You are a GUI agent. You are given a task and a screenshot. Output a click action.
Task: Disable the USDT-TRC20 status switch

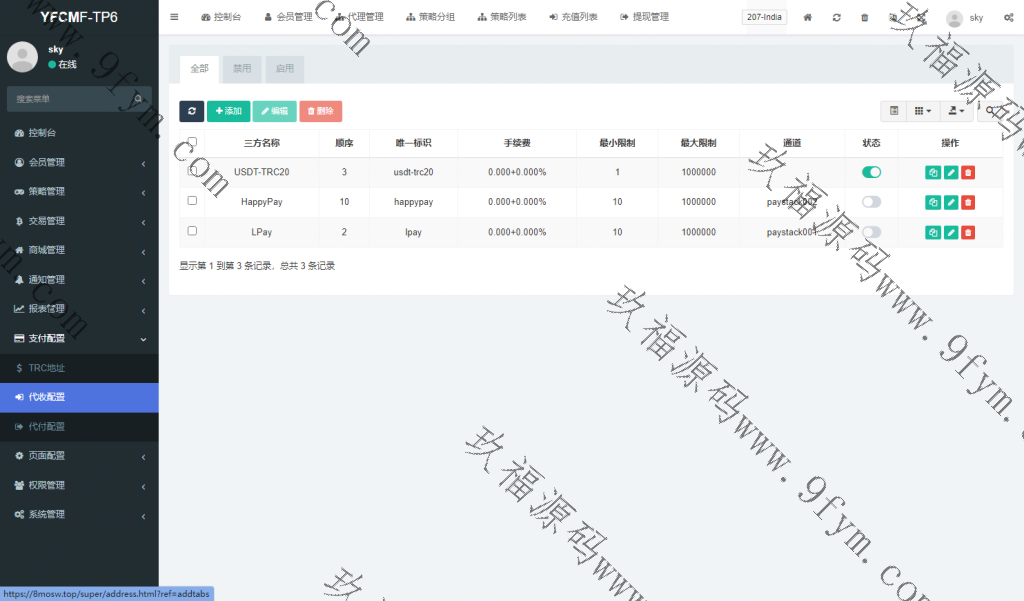point(871,172)
